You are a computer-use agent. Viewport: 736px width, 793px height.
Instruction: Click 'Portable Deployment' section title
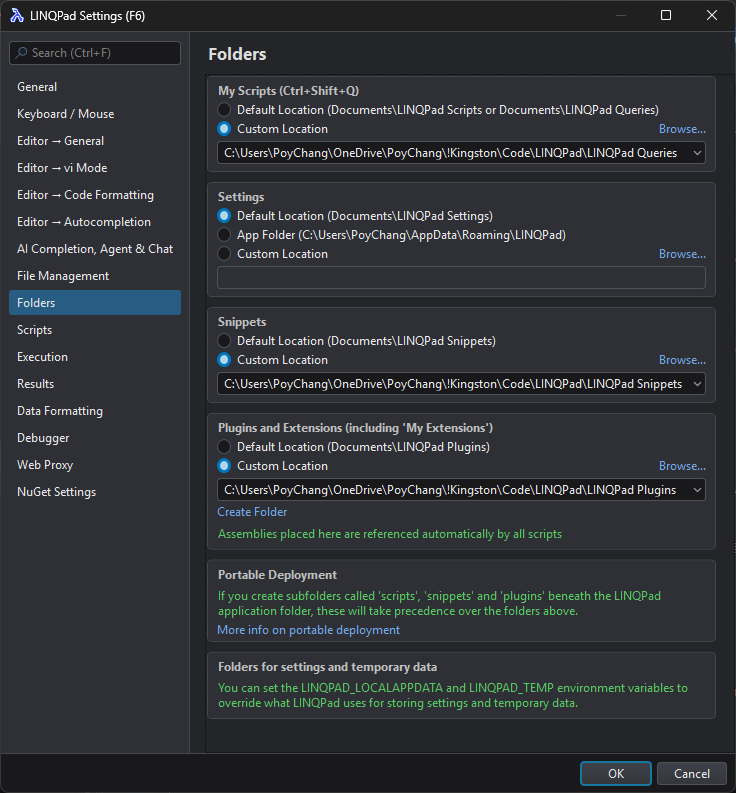point(277,575)
